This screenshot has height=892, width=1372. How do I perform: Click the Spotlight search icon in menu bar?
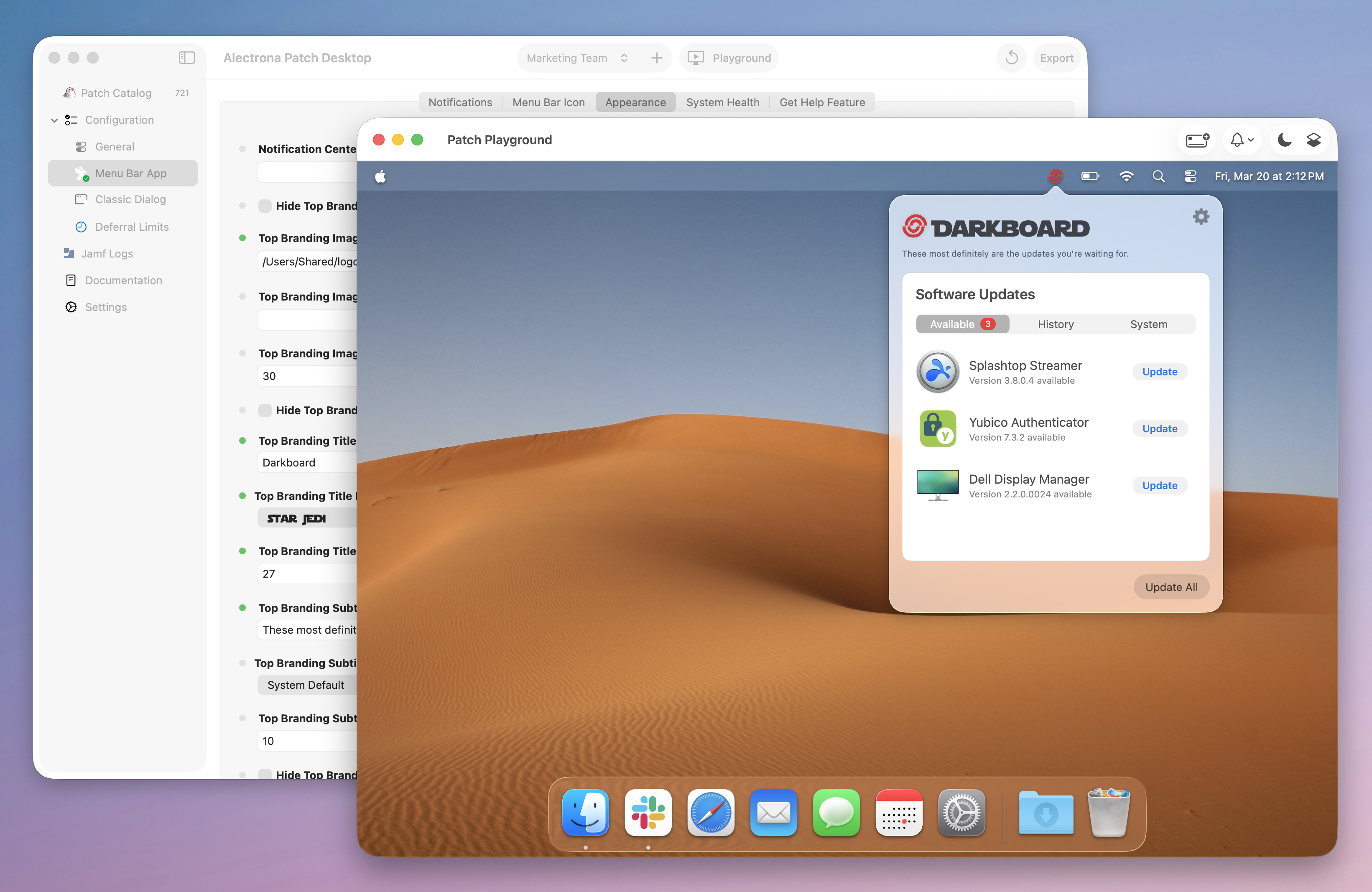tap(1158, 176)
